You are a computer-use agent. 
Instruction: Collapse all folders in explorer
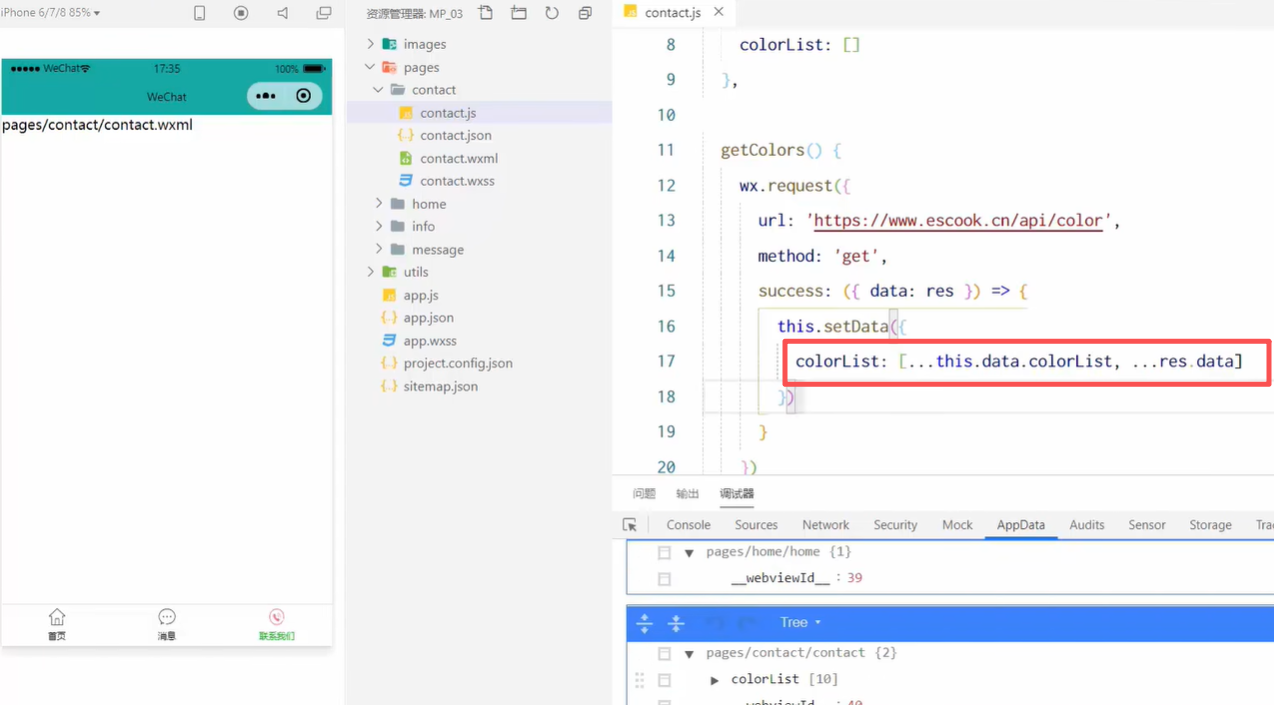click(x=585, y=13)
